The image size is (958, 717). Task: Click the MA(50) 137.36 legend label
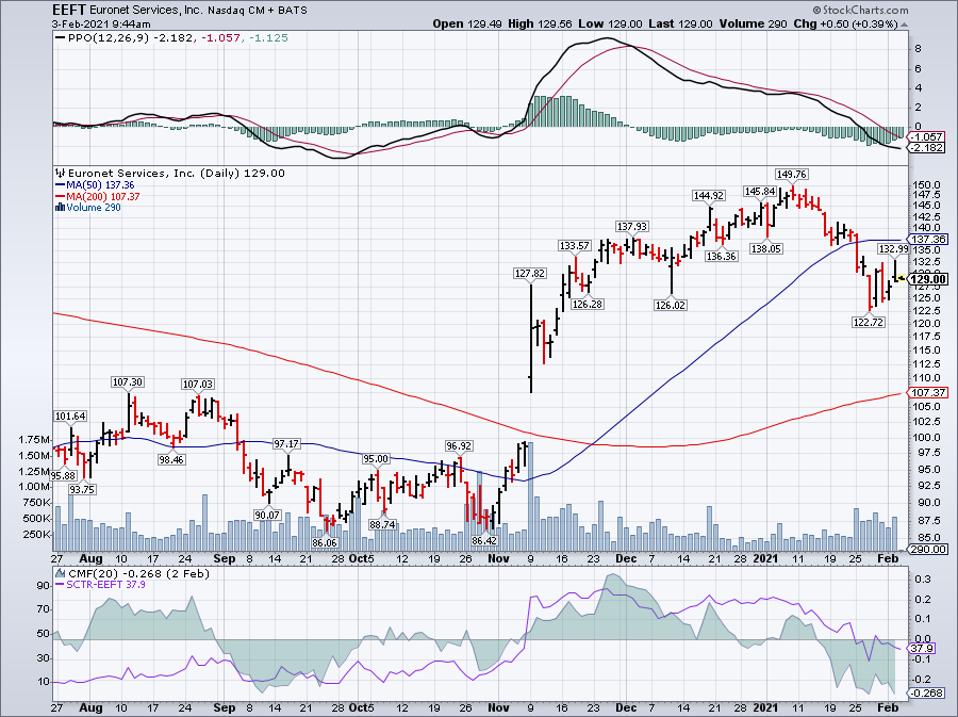click(100, 185)
